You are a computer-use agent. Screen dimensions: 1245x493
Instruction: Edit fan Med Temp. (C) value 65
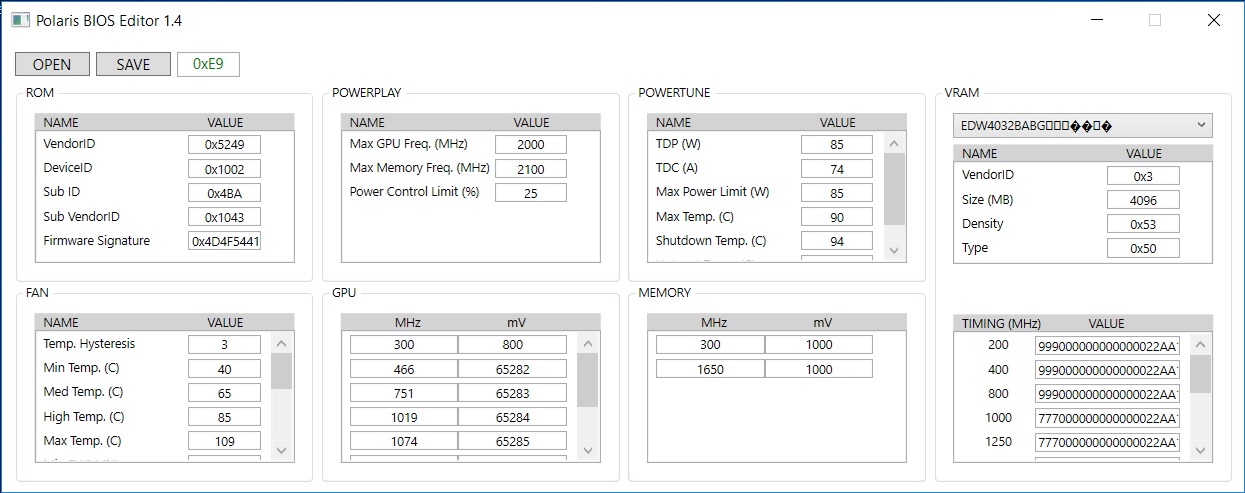coord(224,393)
